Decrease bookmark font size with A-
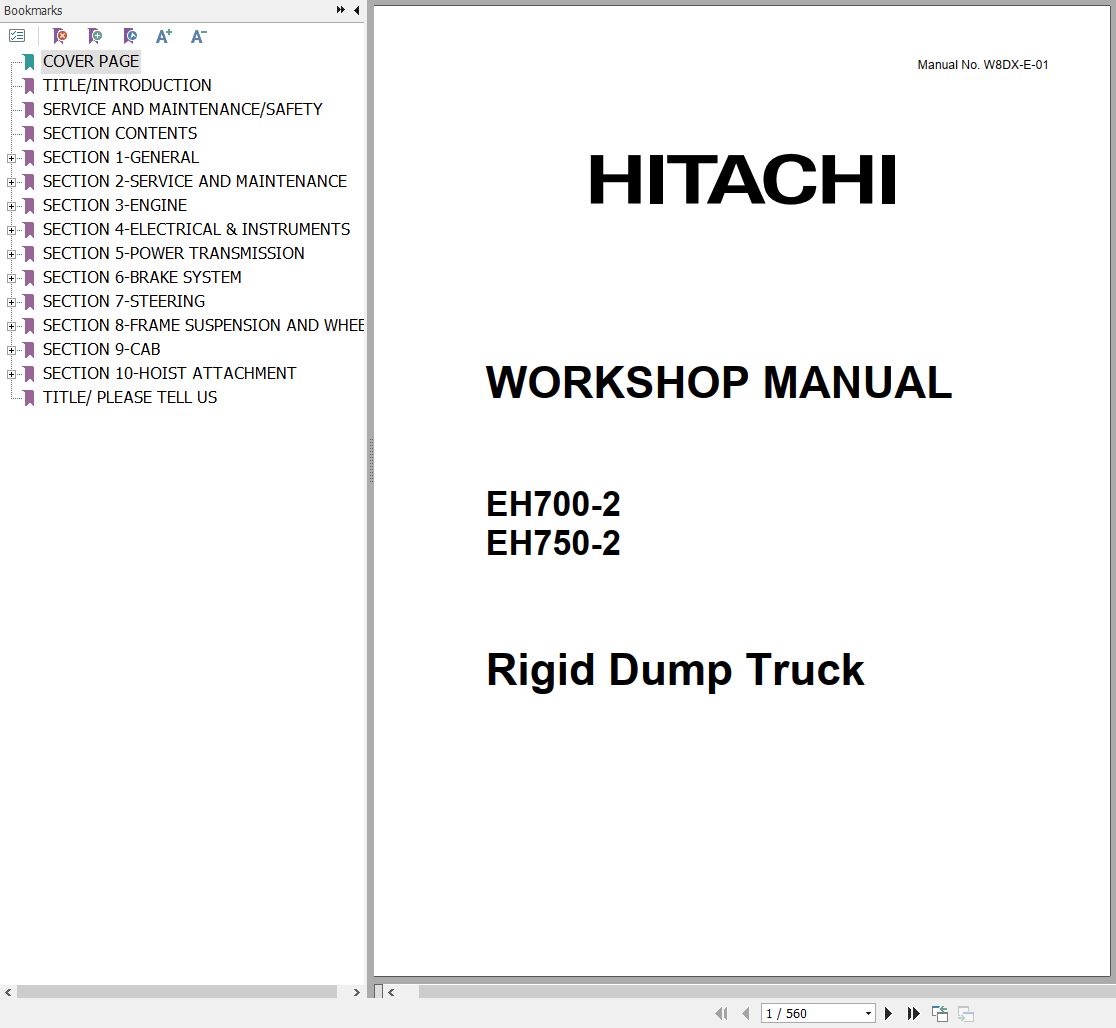Screen dimensions: 1116x1028 pos(199,36)
